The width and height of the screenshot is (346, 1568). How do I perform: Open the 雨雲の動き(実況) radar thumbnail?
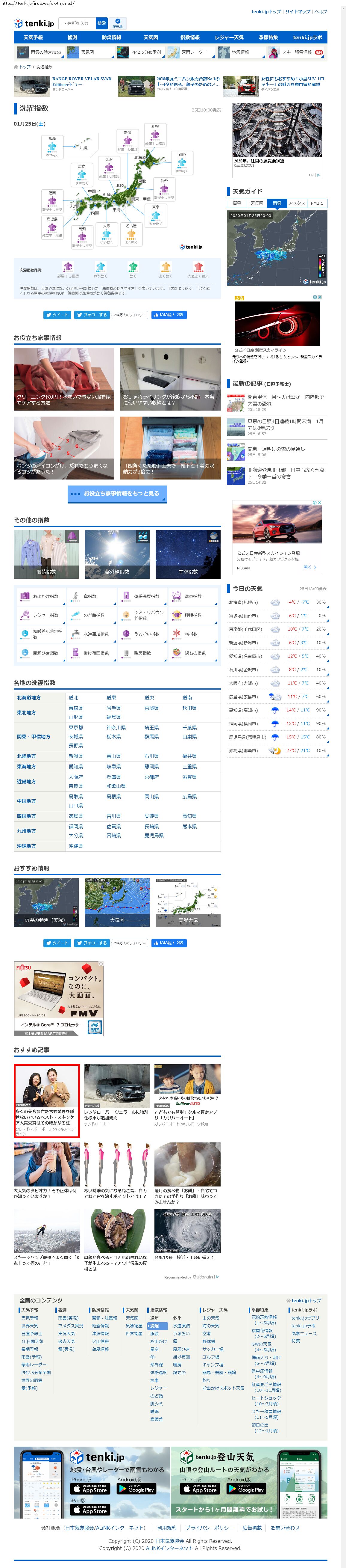(x=46, y=902)
